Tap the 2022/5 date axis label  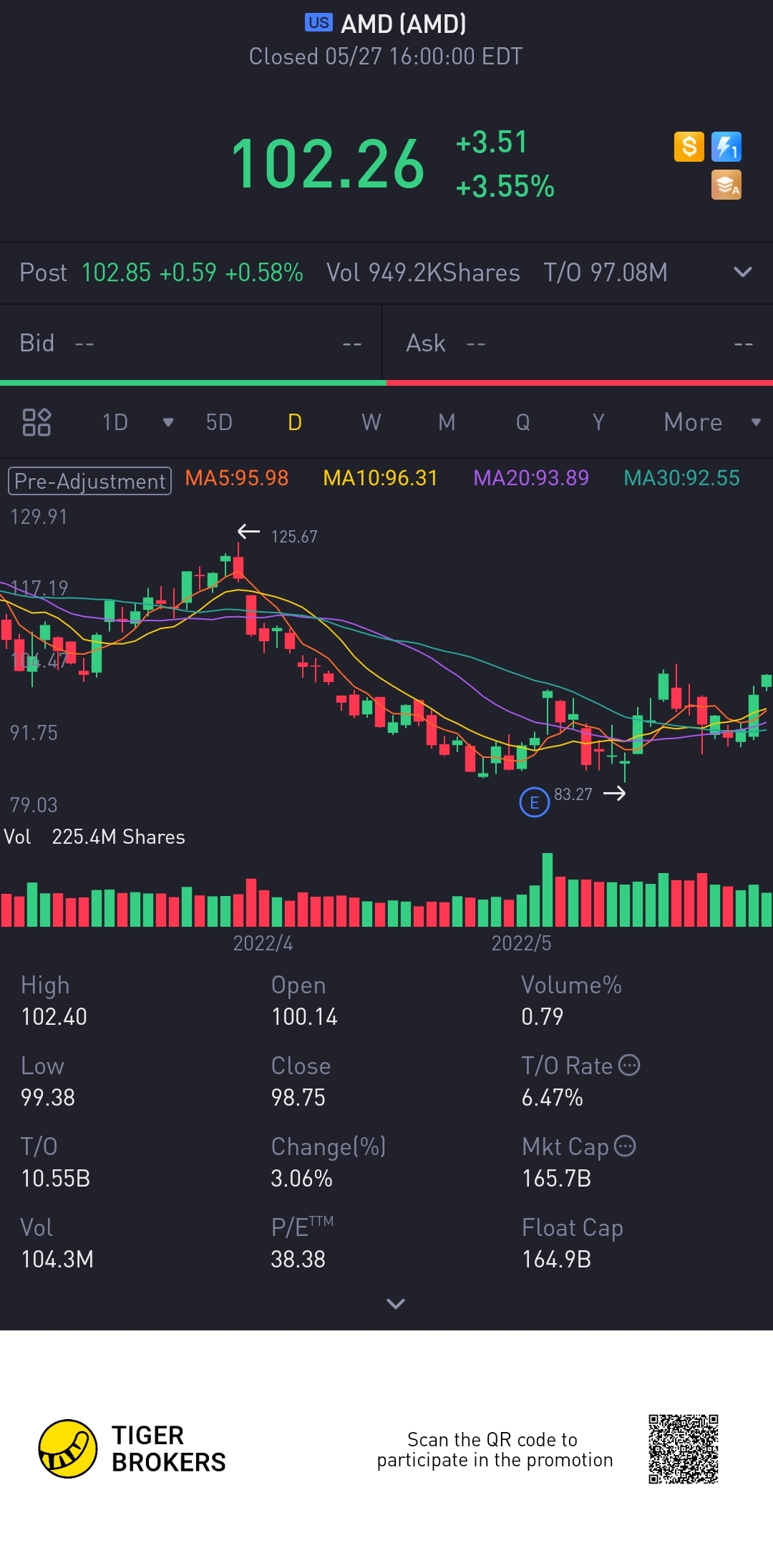pos(521,943)
